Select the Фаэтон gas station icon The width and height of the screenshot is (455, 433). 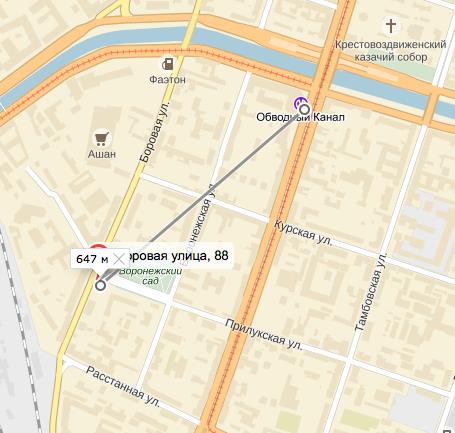(x=167, y=64)
